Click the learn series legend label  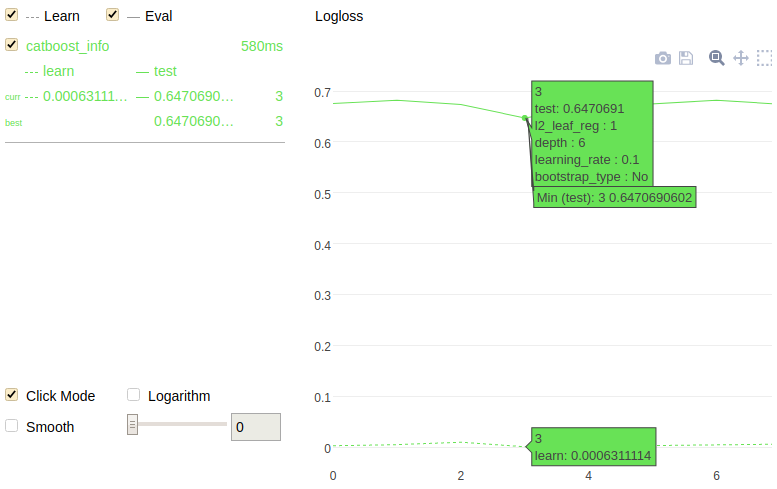coord(58,71)
